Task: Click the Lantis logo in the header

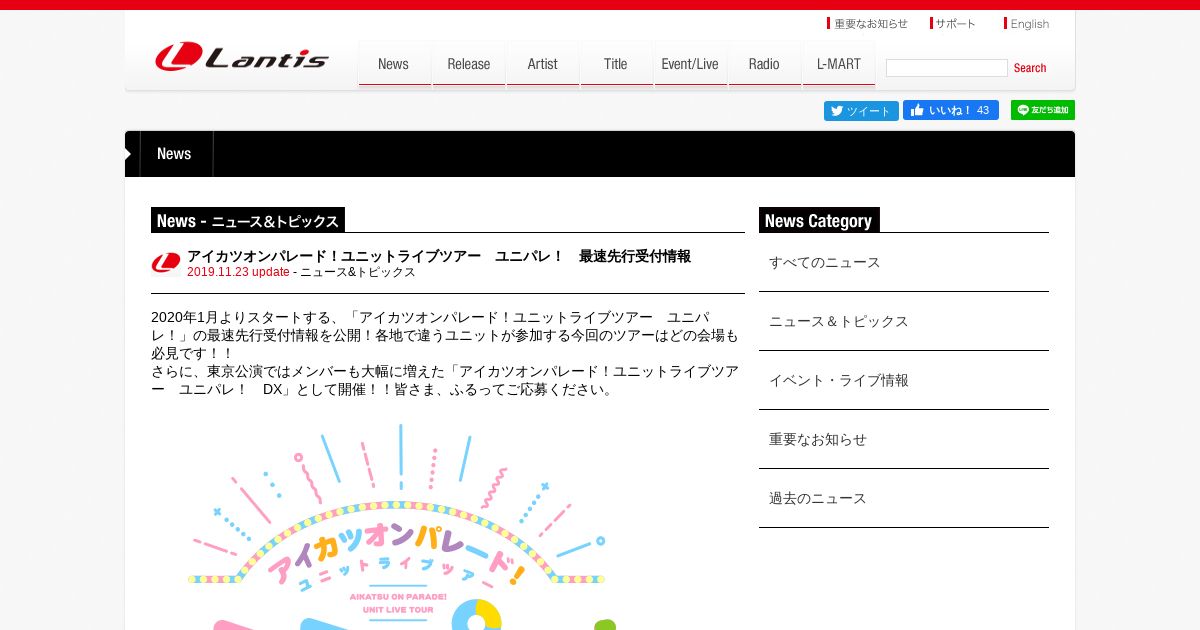Action: tap(242, 57)
